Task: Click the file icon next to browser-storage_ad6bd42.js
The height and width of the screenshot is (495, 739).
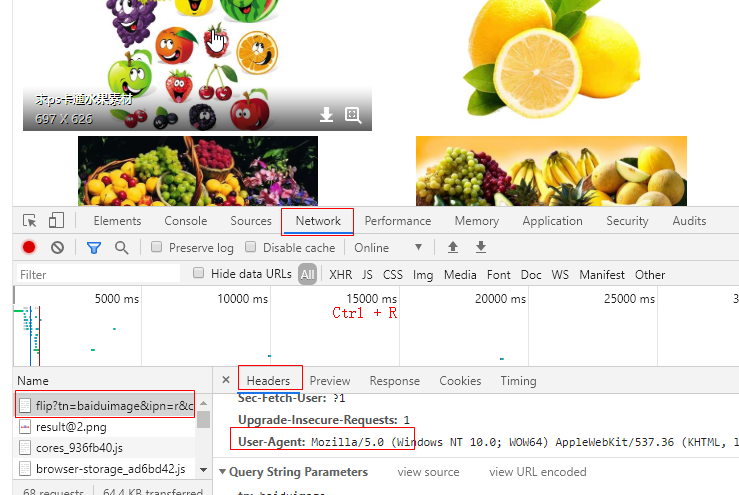Action: point(25,469)
